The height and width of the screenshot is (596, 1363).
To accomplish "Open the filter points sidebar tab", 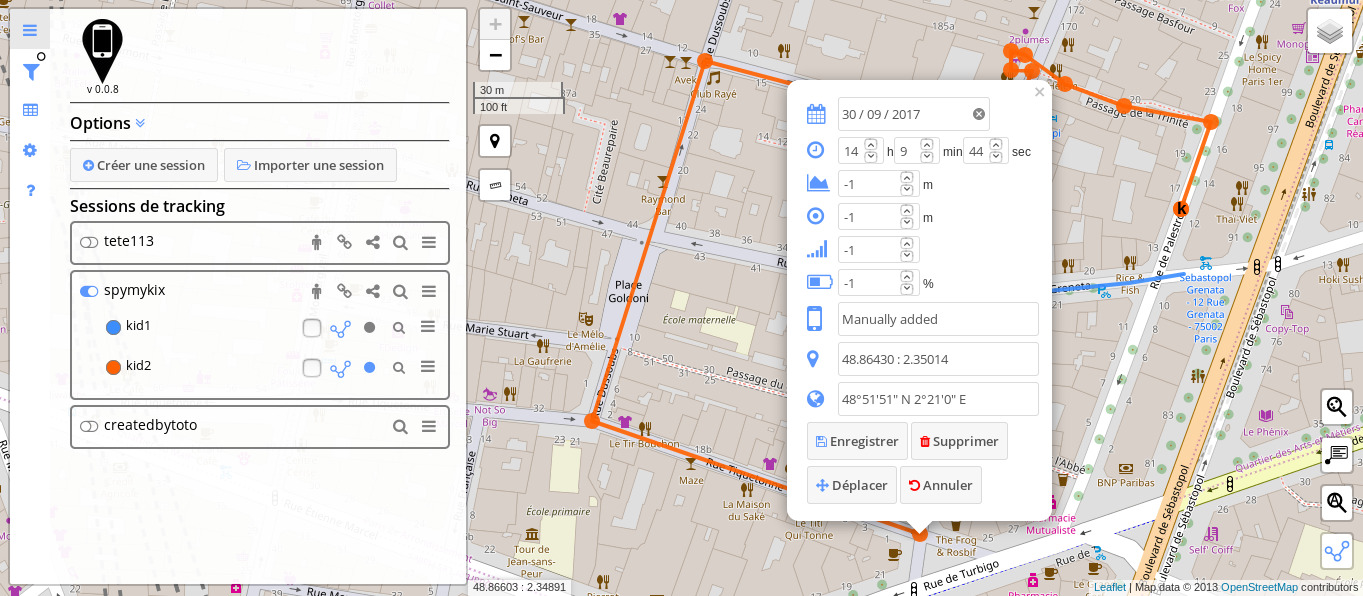I will pyautogui.click(x=30, y=71).
